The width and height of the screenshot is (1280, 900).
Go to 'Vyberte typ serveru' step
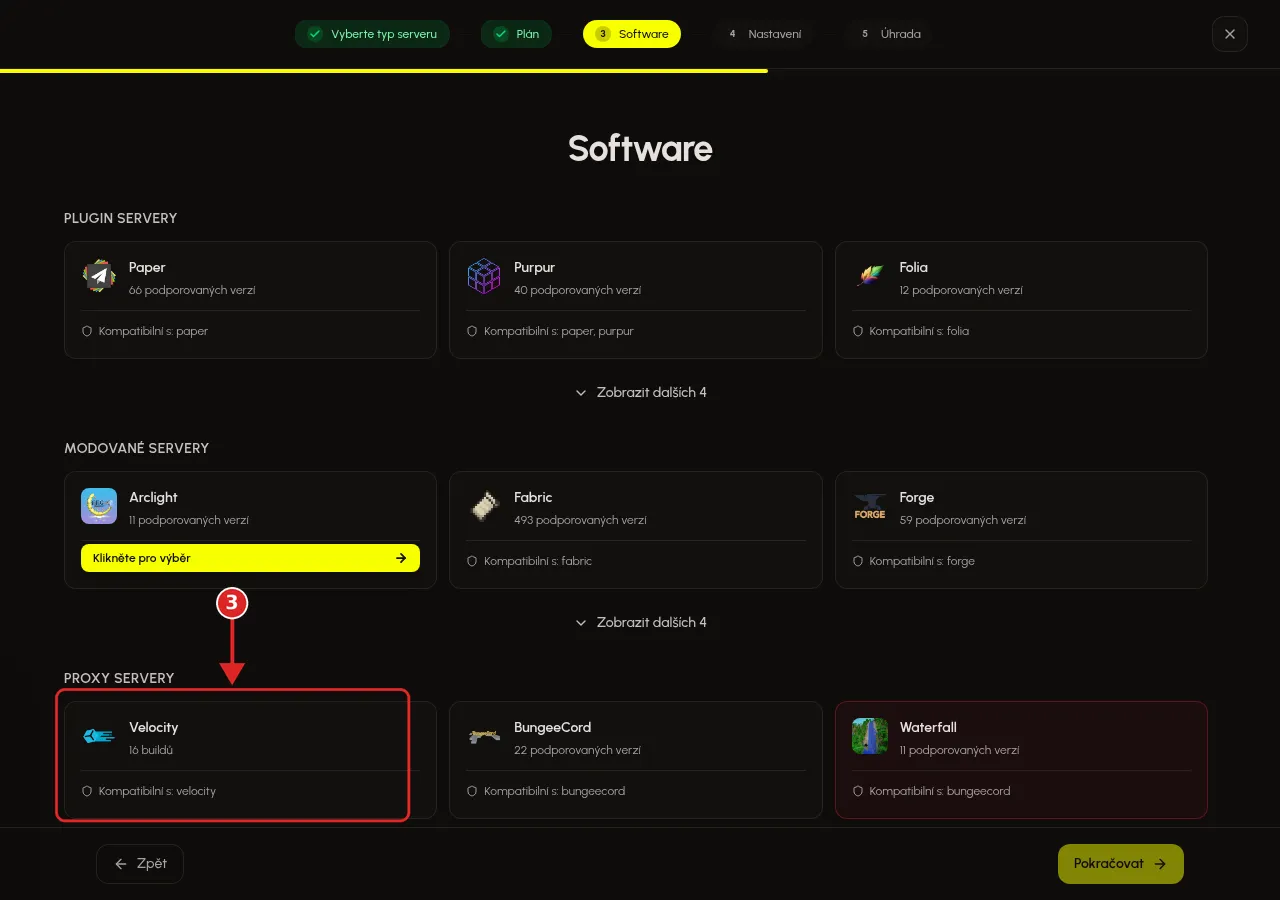point(372,34)
